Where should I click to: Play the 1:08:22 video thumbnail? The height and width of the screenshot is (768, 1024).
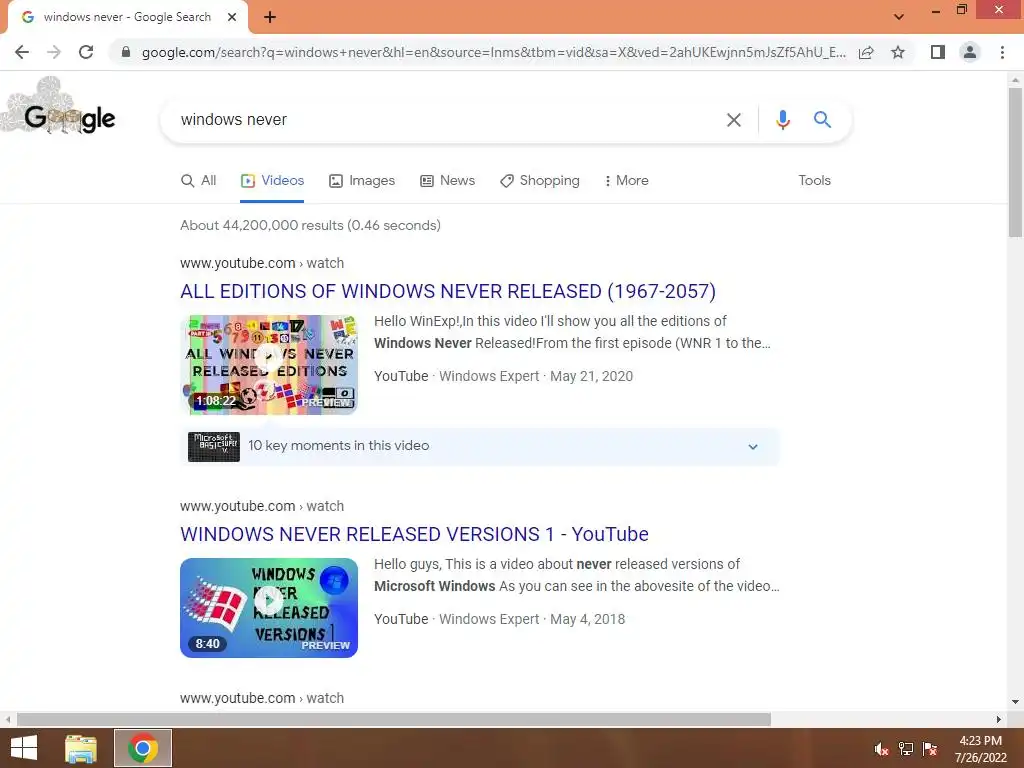(x=269, y=365)
